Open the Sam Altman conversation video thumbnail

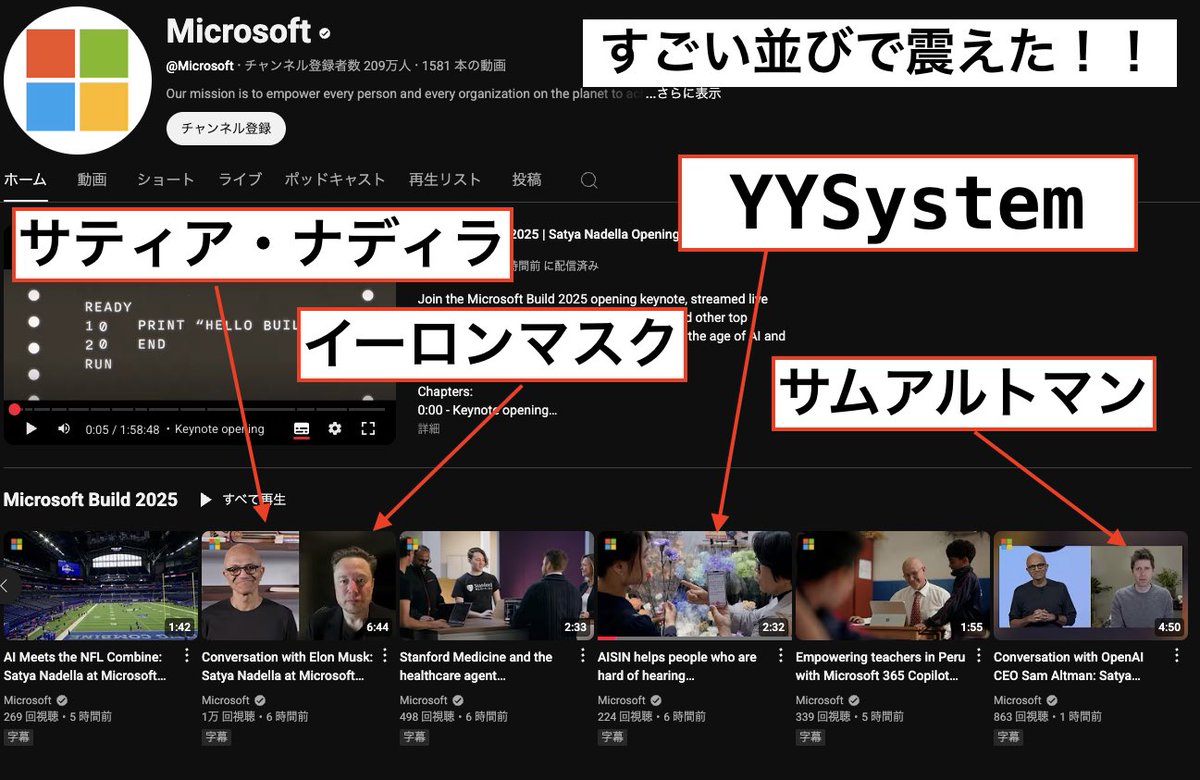click(x=1090, y=584)
